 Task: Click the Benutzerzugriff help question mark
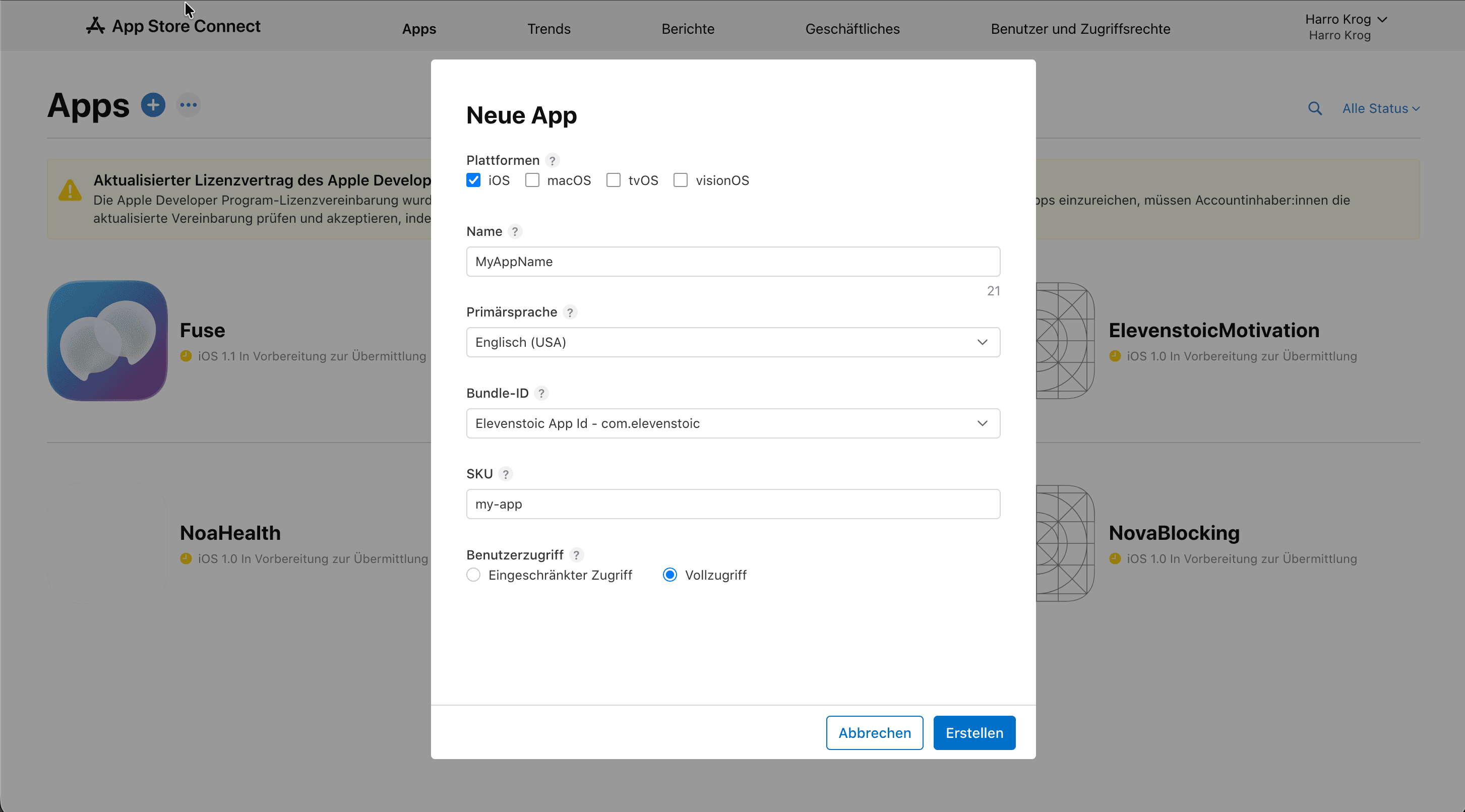(x=576, y=554)
